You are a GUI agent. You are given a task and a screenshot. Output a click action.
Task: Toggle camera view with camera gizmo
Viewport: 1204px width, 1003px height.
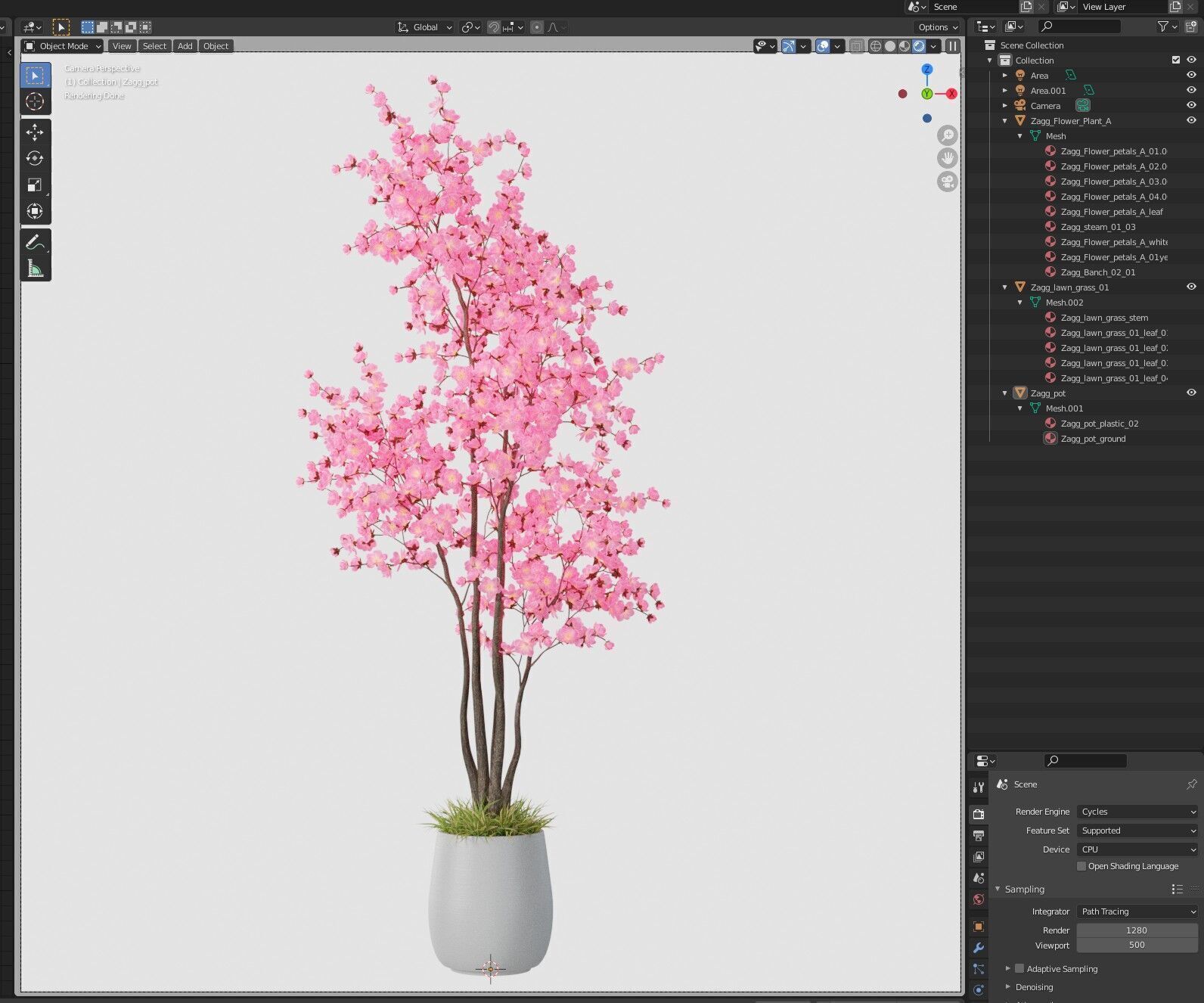pos(948,182)
